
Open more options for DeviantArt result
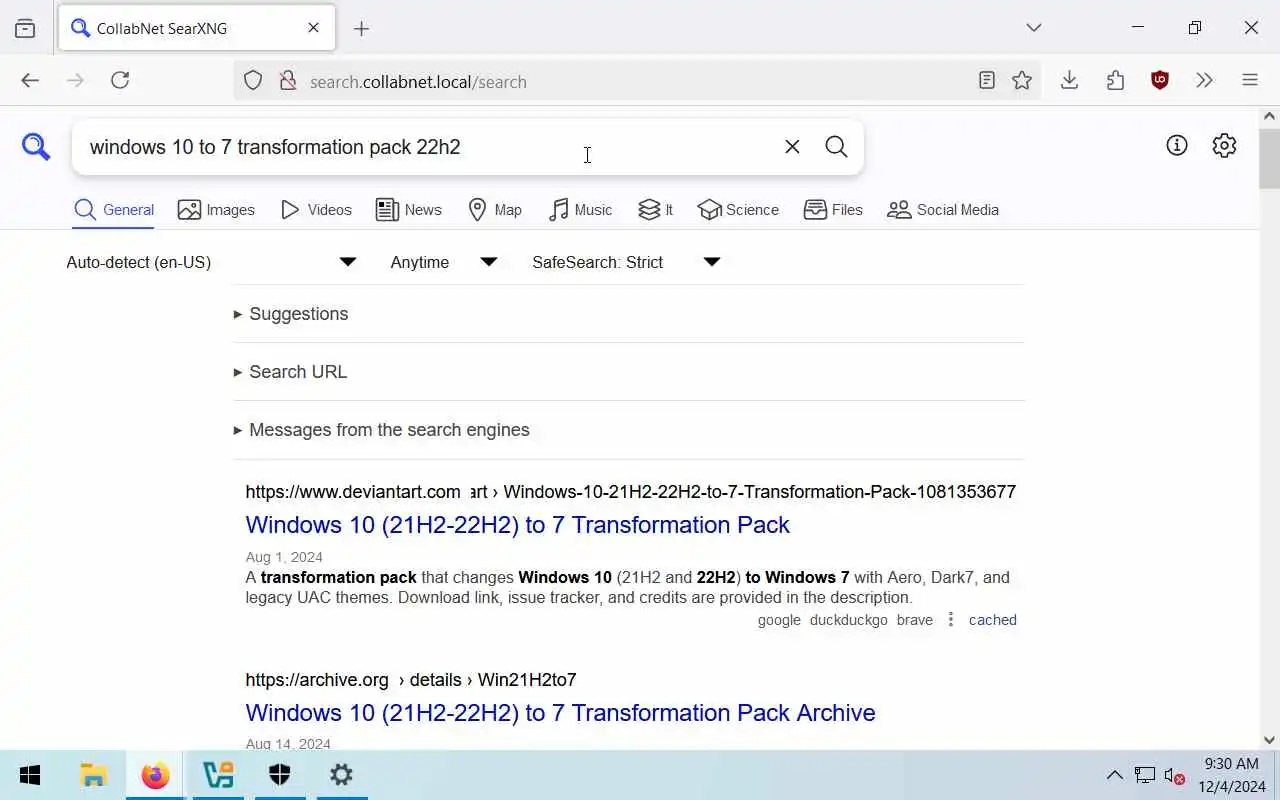pos(951,620)
